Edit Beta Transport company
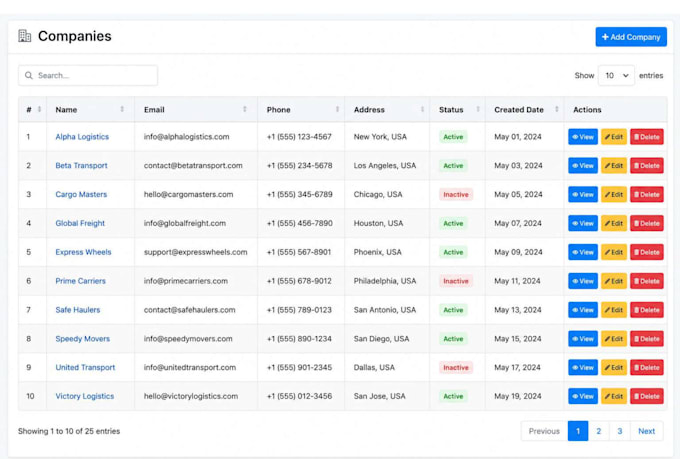 614,165
